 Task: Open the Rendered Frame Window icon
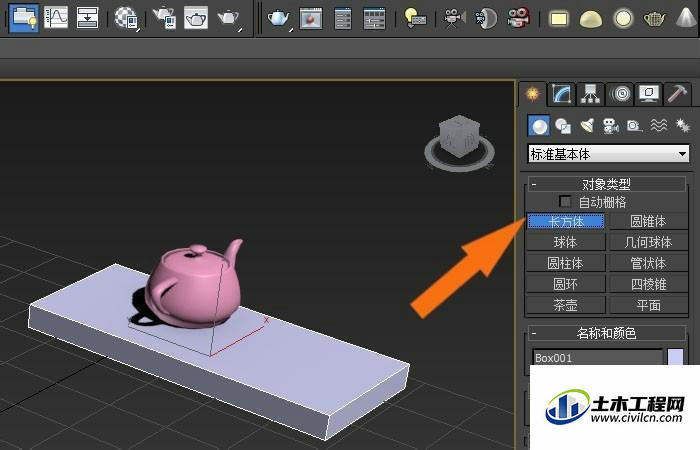point(196,18)
